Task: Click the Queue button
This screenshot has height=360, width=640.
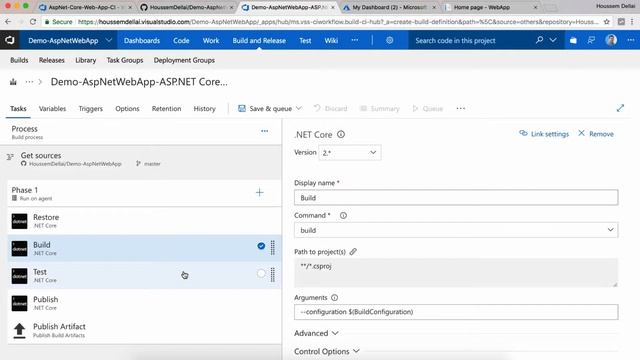Action: [428, 109]
